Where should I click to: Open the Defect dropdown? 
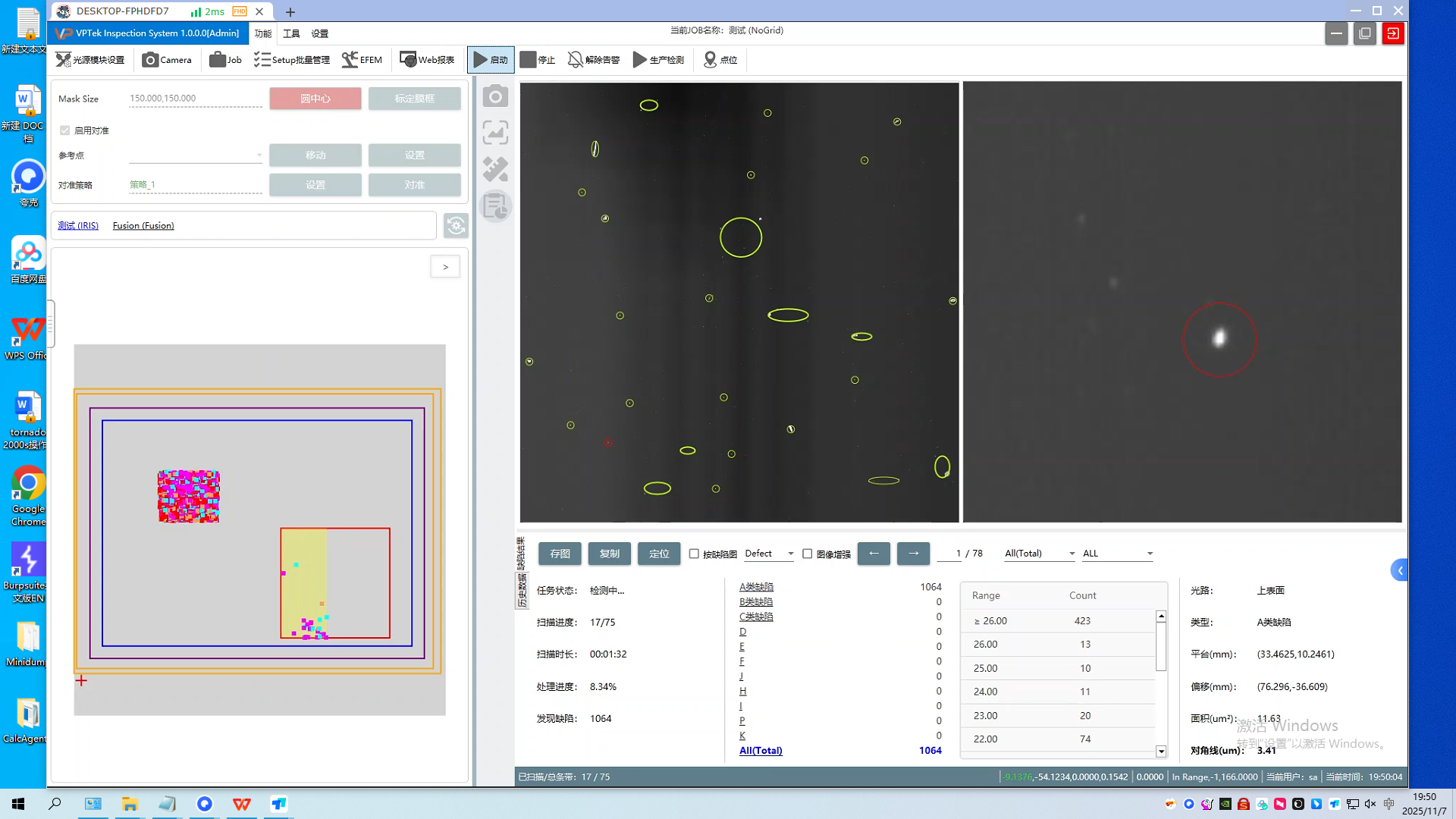click(x=770, y=554)
